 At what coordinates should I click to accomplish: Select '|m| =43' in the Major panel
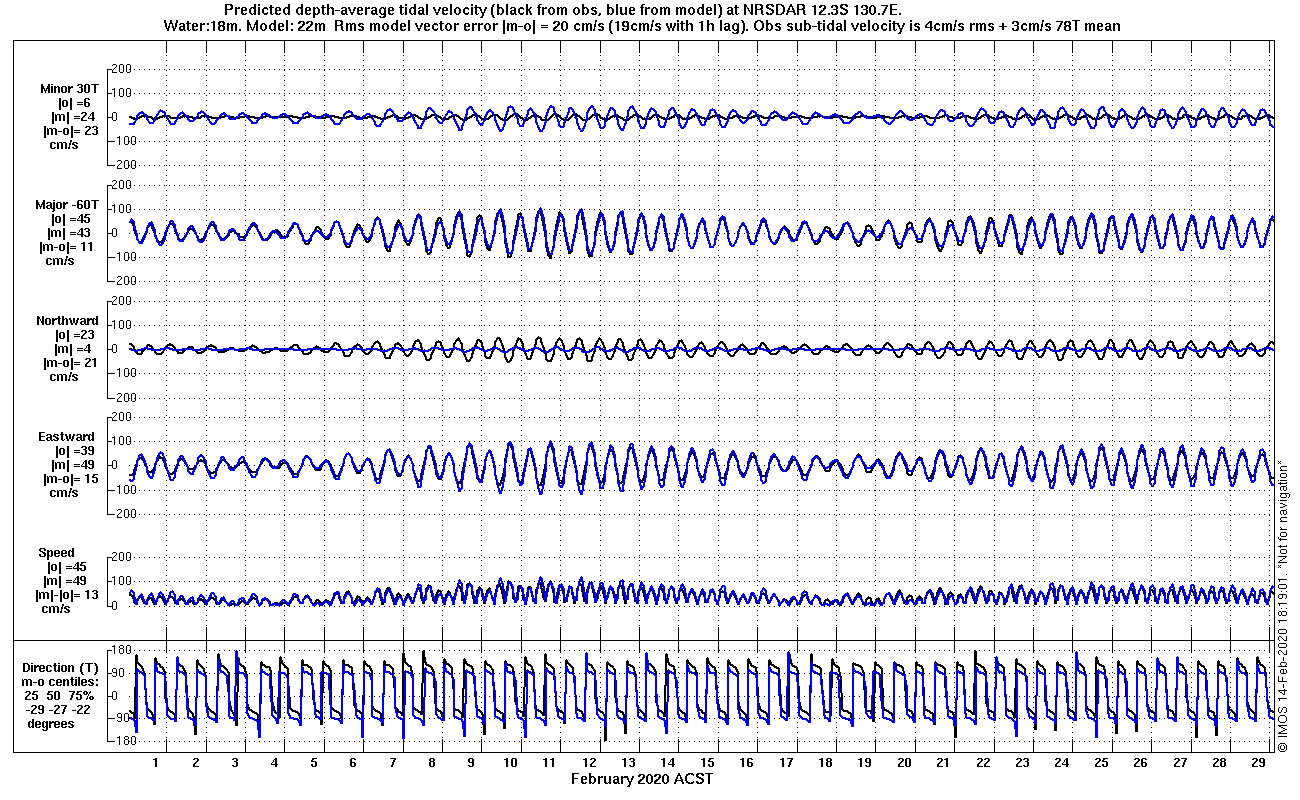click(71, 233)
